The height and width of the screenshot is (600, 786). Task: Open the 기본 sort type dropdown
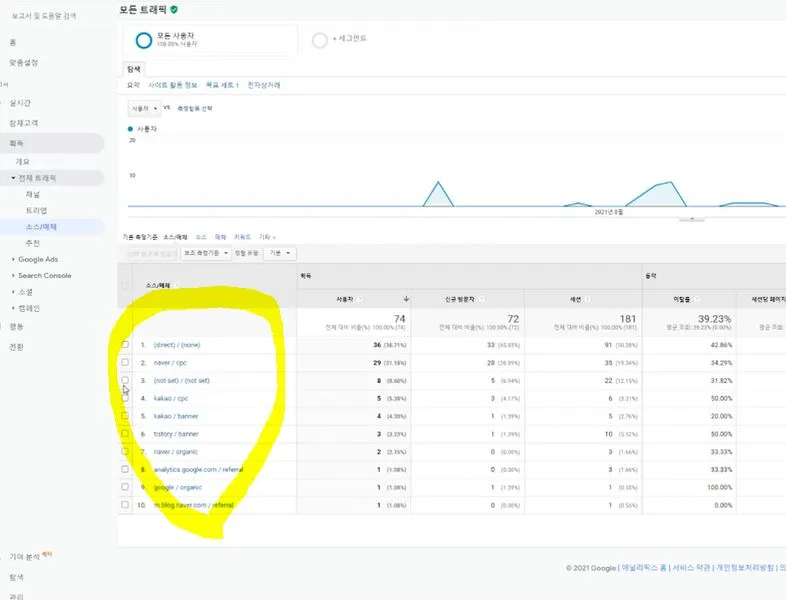[280, 253]
